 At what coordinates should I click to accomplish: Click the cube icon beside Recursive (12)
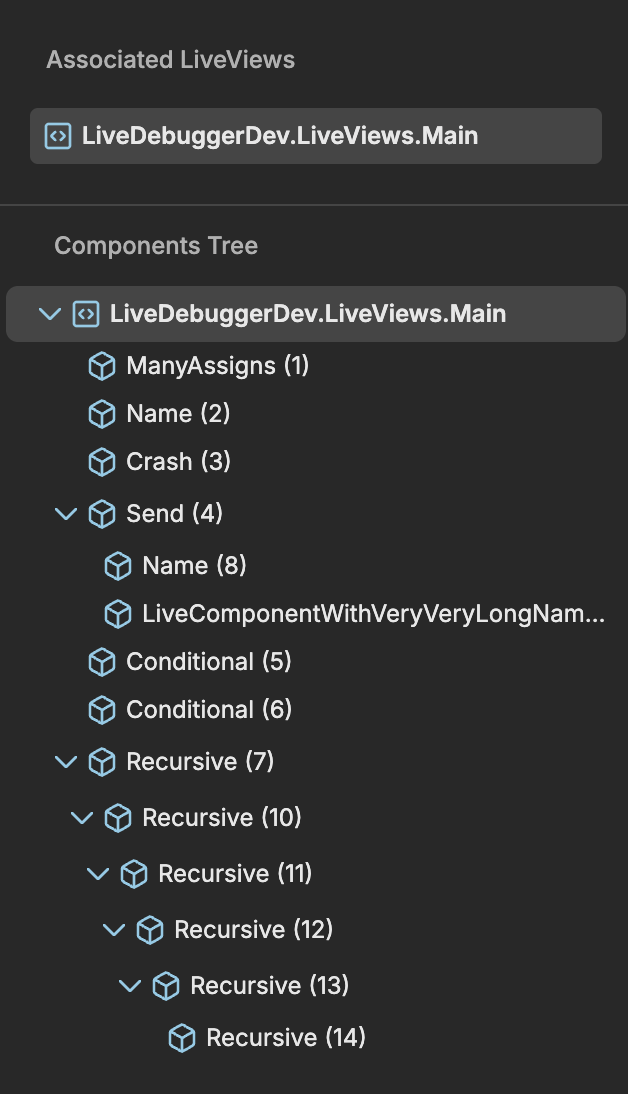coord(150,930)
